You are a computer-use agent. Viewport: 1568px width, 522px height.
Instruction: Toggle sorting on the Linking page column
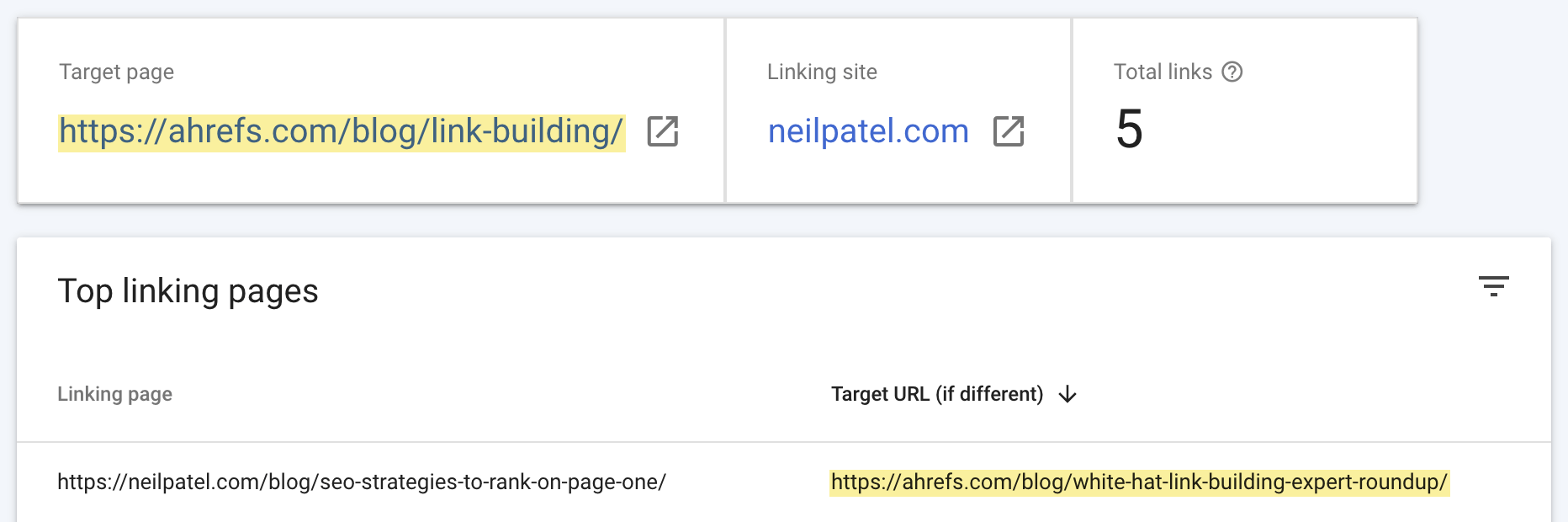114,393
